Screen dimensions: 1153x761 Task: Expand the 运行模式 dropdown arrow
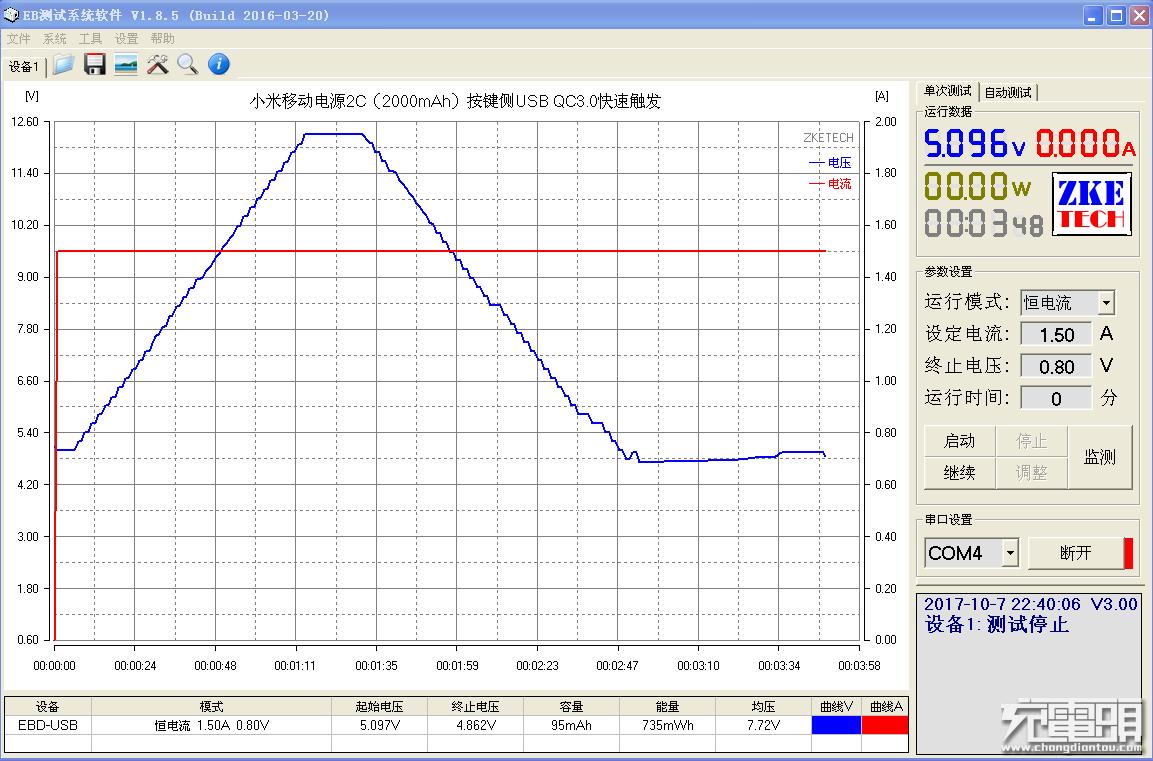click(1106, 302)
